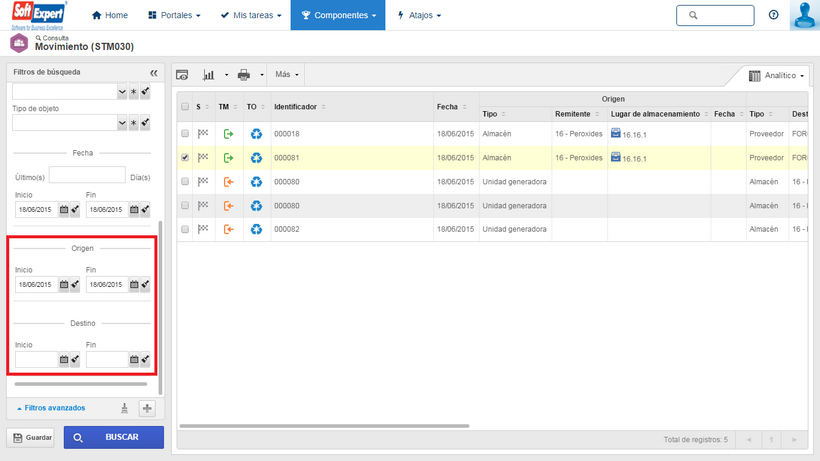This screenshot has height=461, width=820.
Task: Open calendar for Fecha Fin field
Action: (134, 210)
